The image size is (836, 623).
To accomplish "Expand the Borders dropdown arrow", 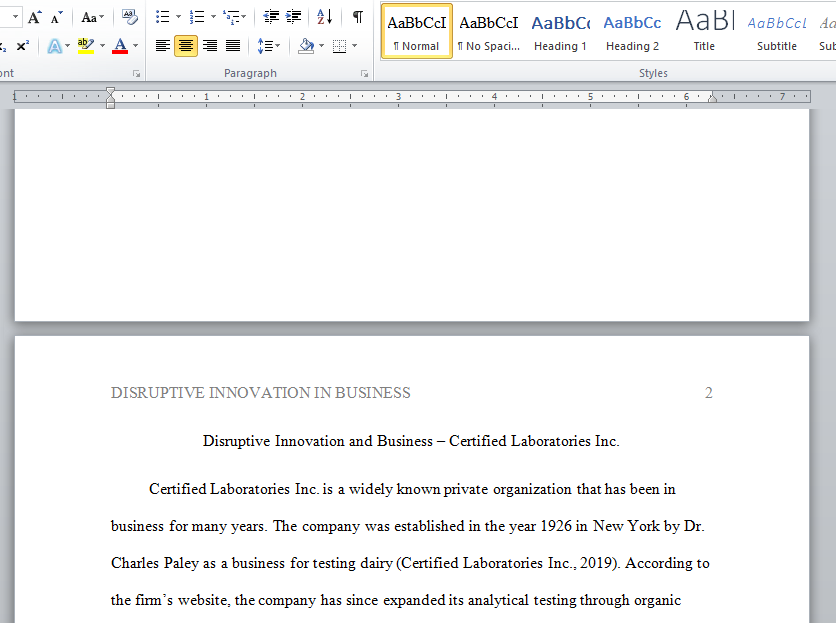I will point(355,46).
